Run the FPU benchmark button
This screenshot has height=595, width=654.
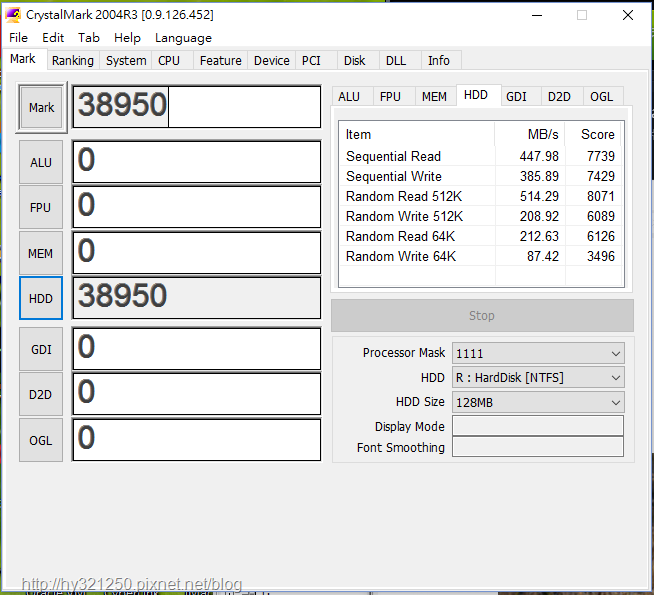point(41,207)
